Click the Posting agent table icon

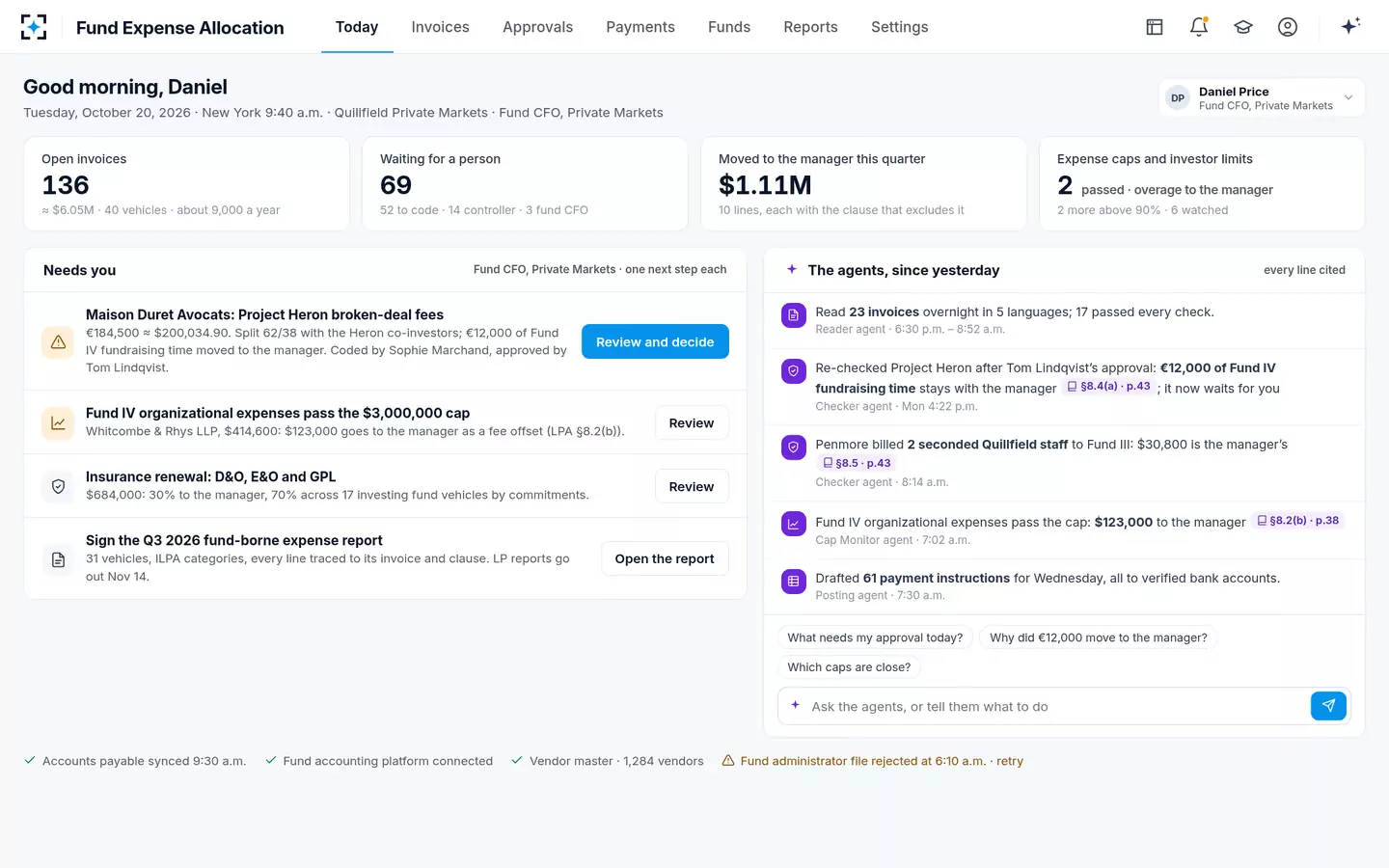(x=793, y=581)
